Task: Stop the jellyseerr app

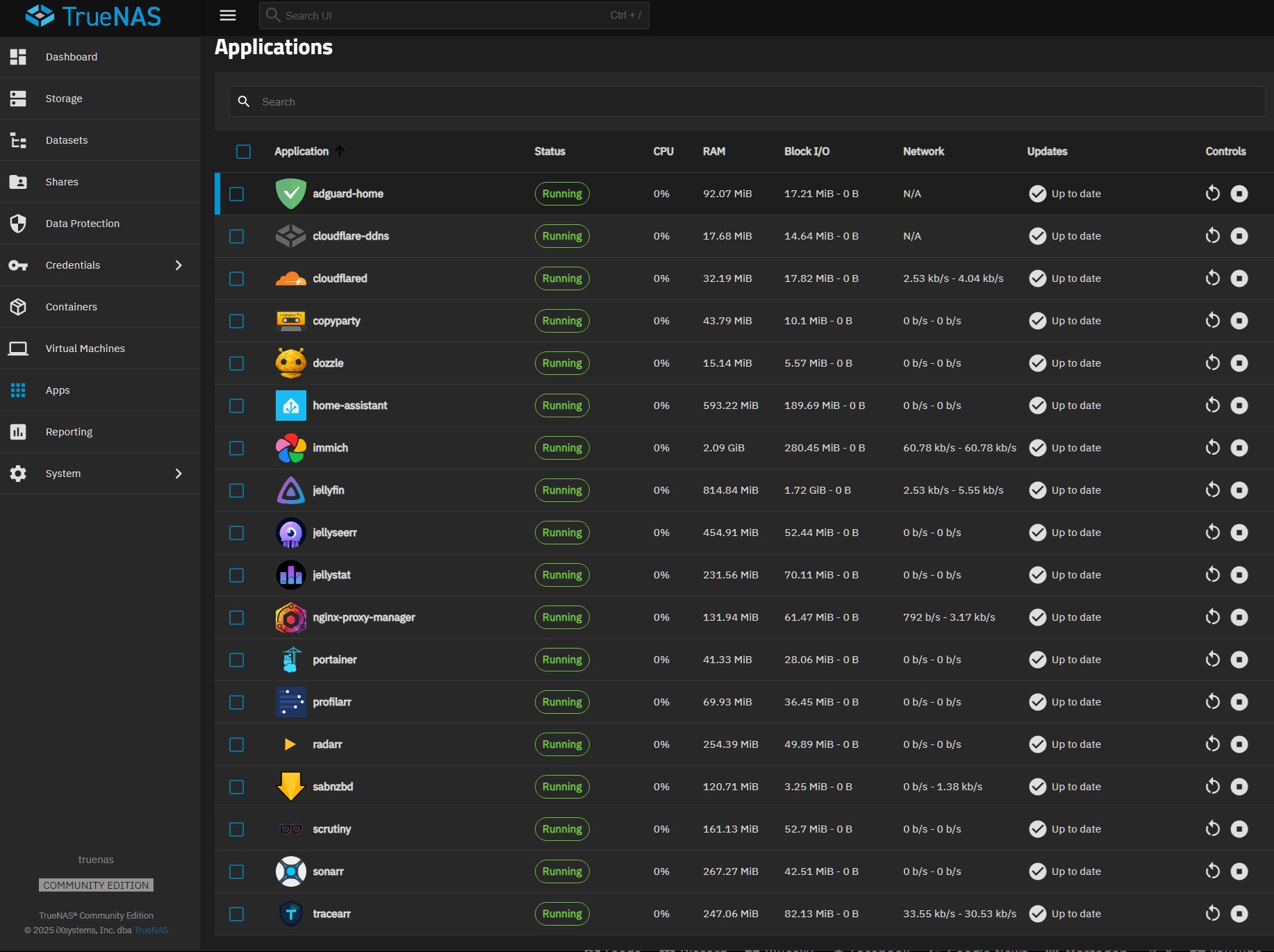Action: point(1239,533)
